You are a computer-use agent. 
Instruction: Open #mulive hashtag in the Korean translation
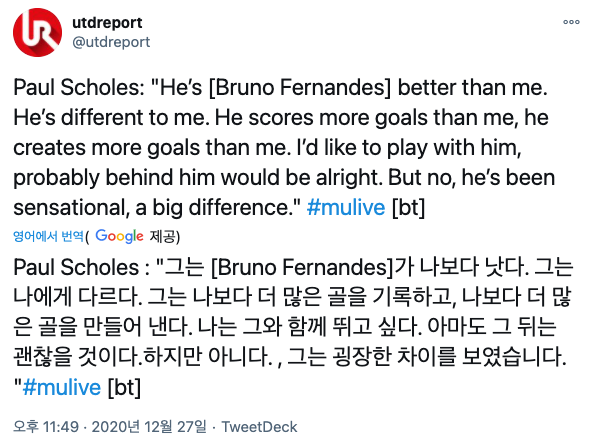[62, 387]
